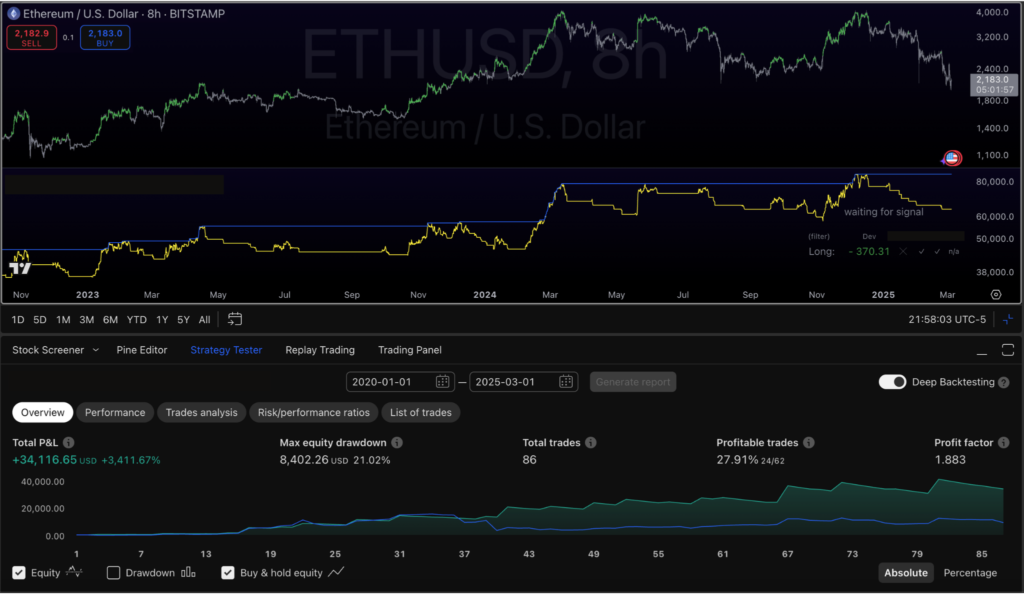
Task: Maximize the bottom panel
Action: click(1006, 350)
